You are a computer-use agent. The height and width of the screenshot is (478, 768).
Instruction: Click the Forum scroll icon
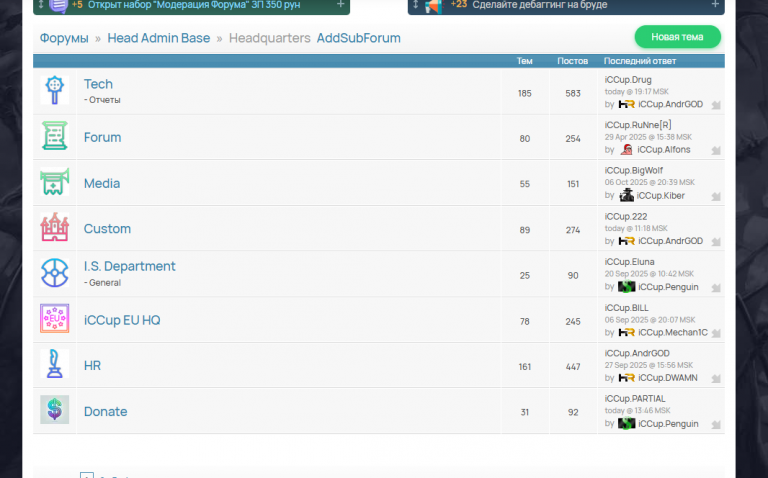click(54, 136)
